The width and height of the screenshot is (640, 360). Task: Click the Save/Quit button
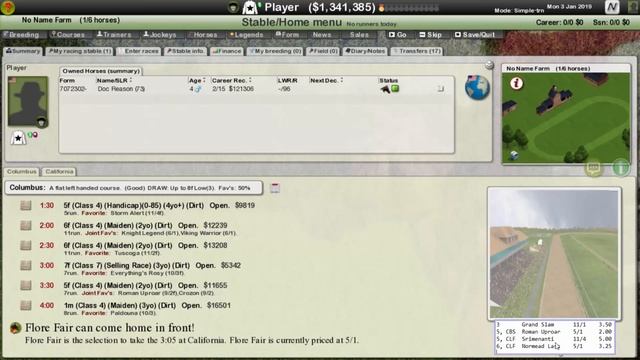475,35
